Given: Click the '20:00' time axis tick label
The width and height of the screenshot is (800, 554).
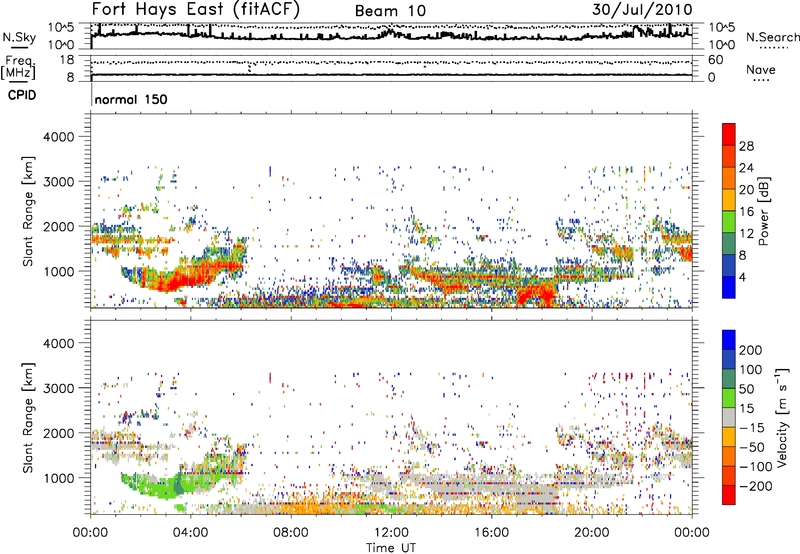Looking at the screenshot, I should [x=592, y=533].
